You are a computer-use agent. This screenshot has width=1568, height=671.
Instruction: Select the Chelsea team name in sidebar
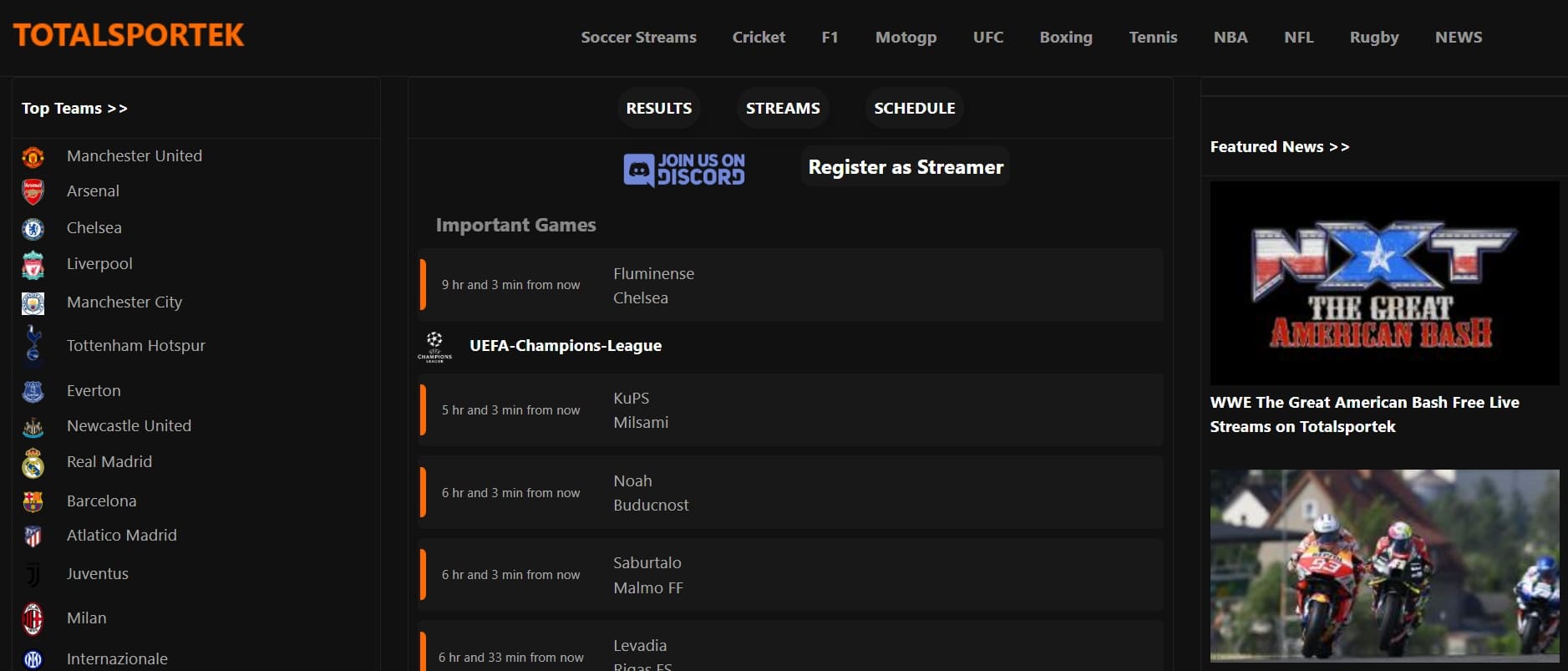94,228
